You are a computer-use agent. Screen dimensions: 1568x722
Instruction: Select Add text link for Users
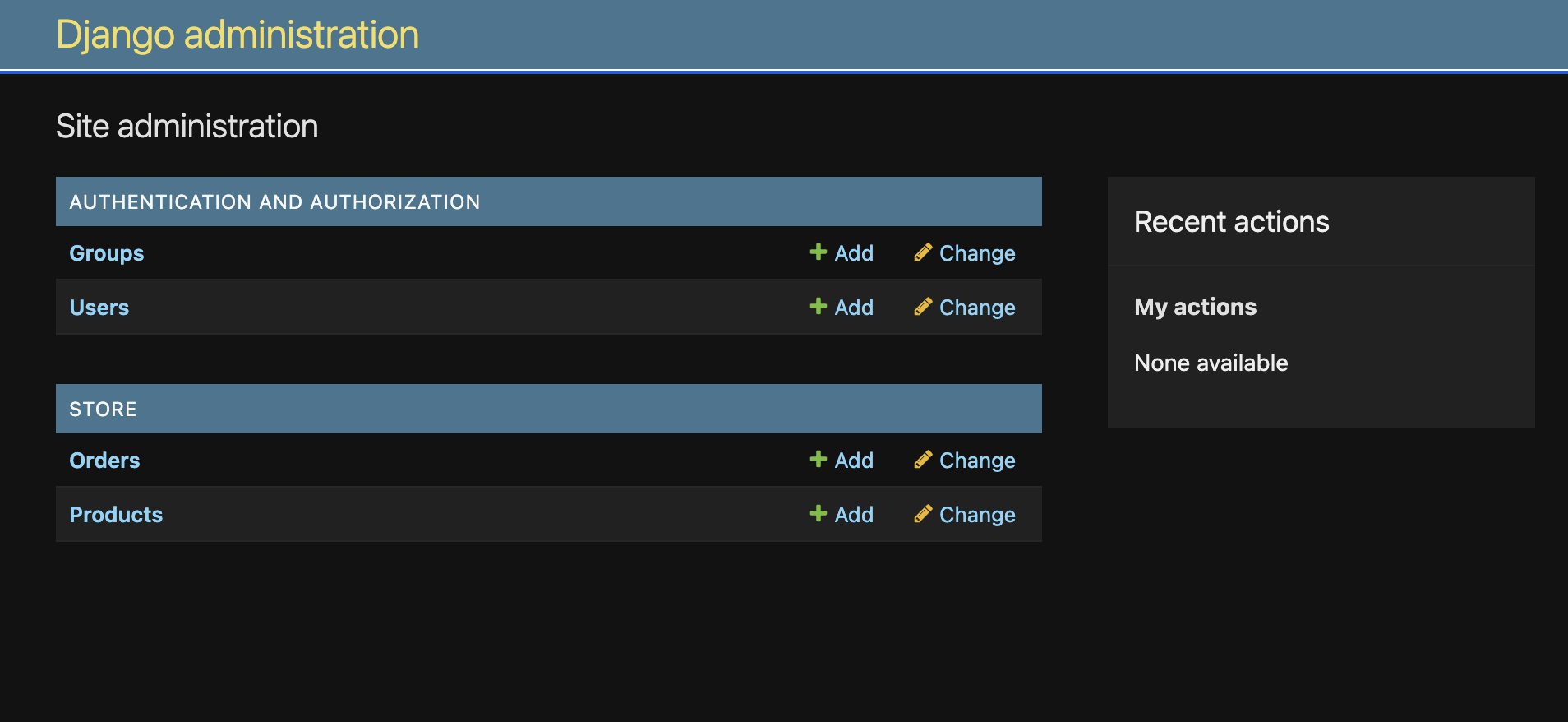click(x=854, y=308)
